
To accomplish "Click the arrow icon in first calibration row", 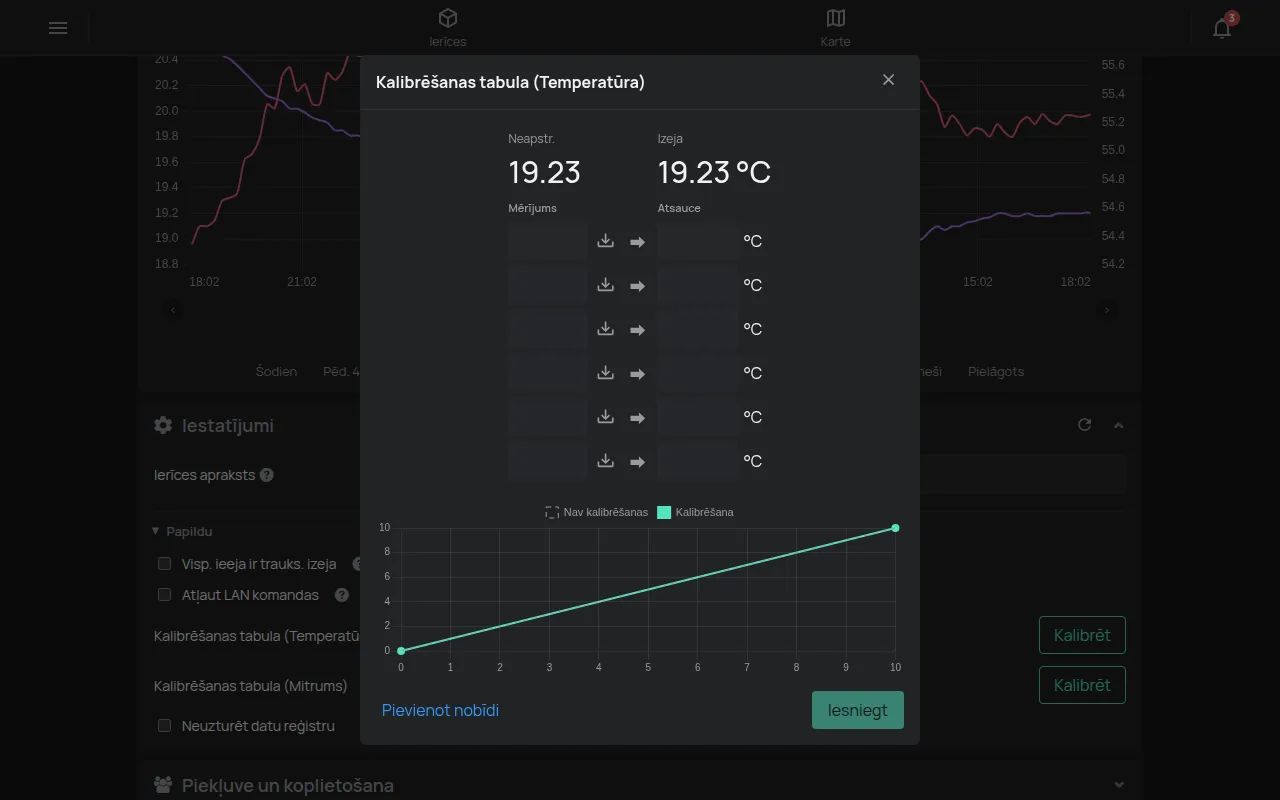I will (637, 242).
